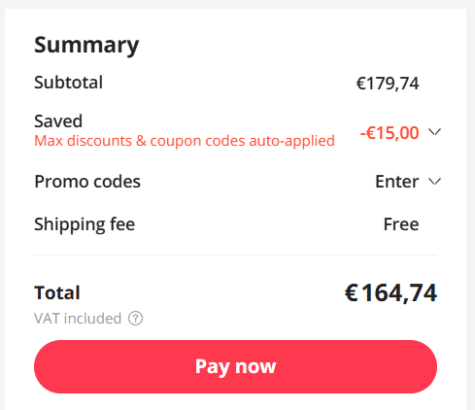
Task: Click the word coupon in the red notice
Action: click(176, 141)
